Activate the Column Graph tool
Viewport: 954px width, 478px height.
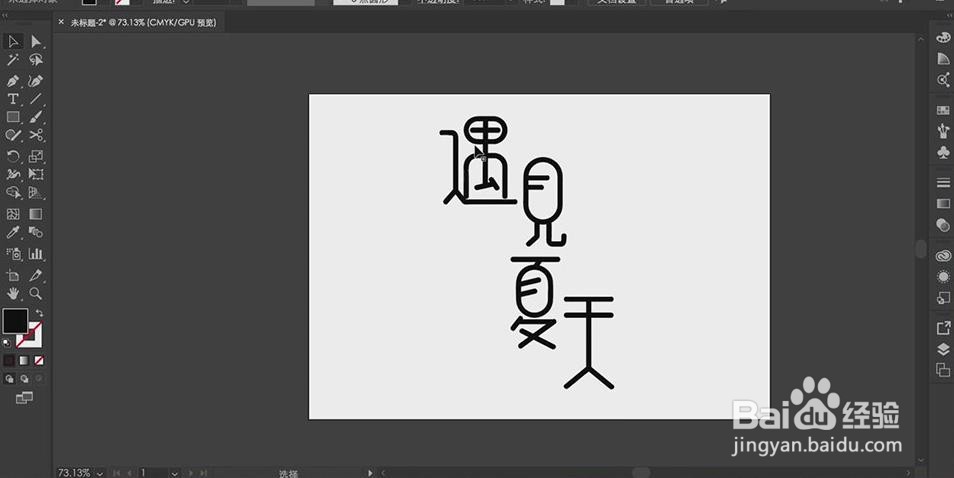pos(36,254)
